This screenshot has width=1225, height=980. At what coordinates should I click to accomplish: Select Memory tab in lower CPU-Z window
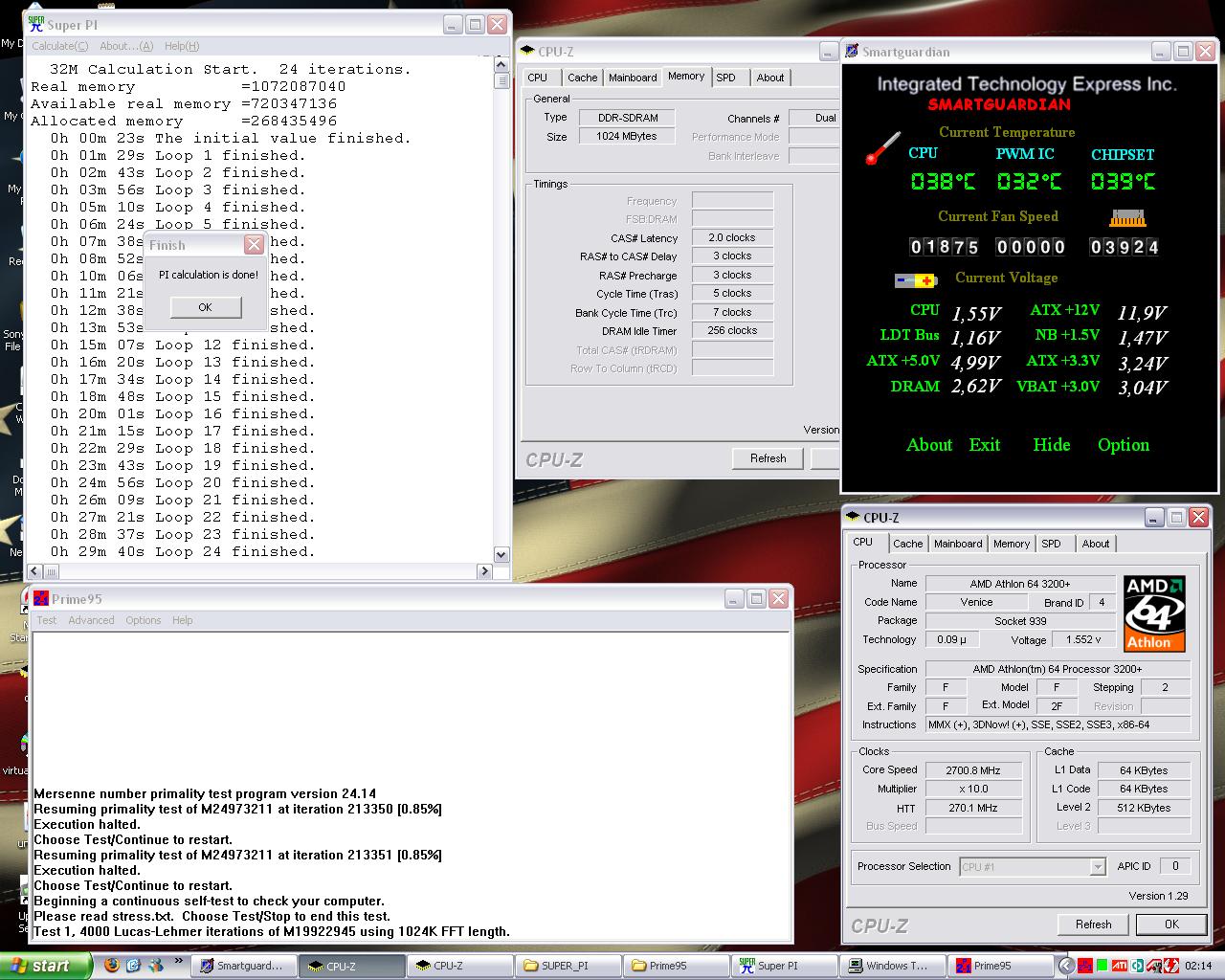coord(1012,544)
